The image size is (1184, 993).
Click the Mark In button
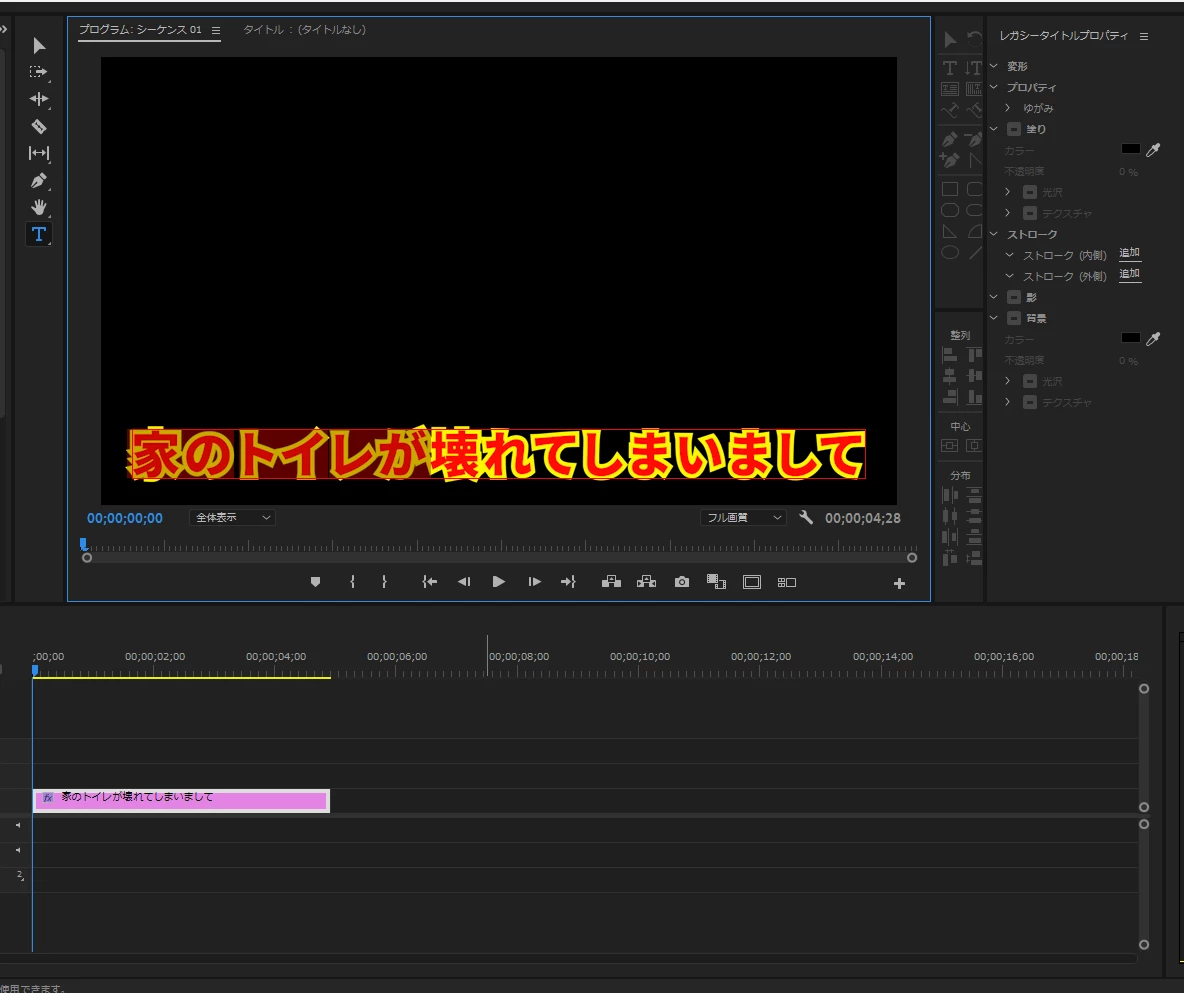click(x=353, y=582)
